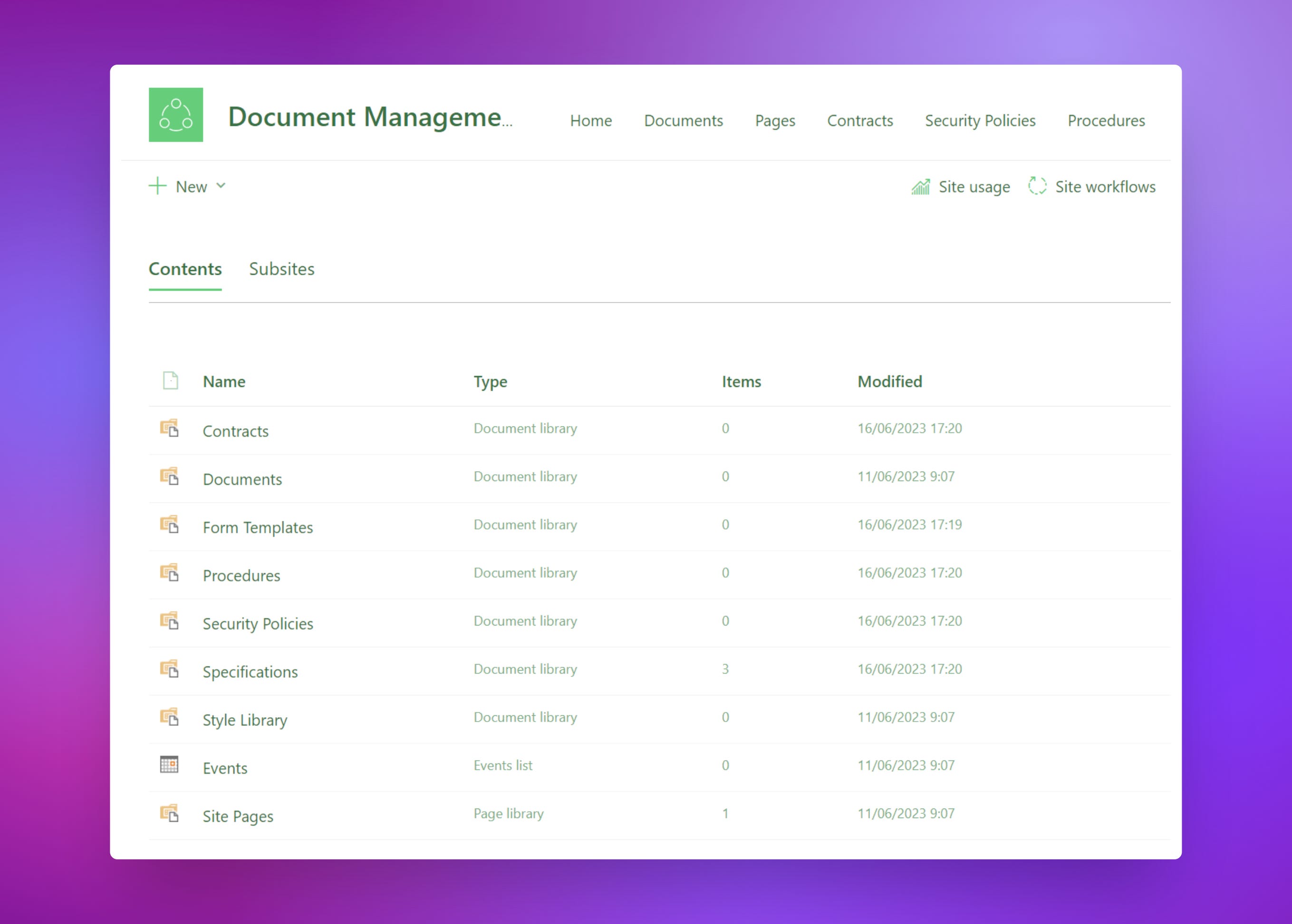The image size is (1292, 924).
Task: Open the Site Pages library
Action: pos(238,815)
